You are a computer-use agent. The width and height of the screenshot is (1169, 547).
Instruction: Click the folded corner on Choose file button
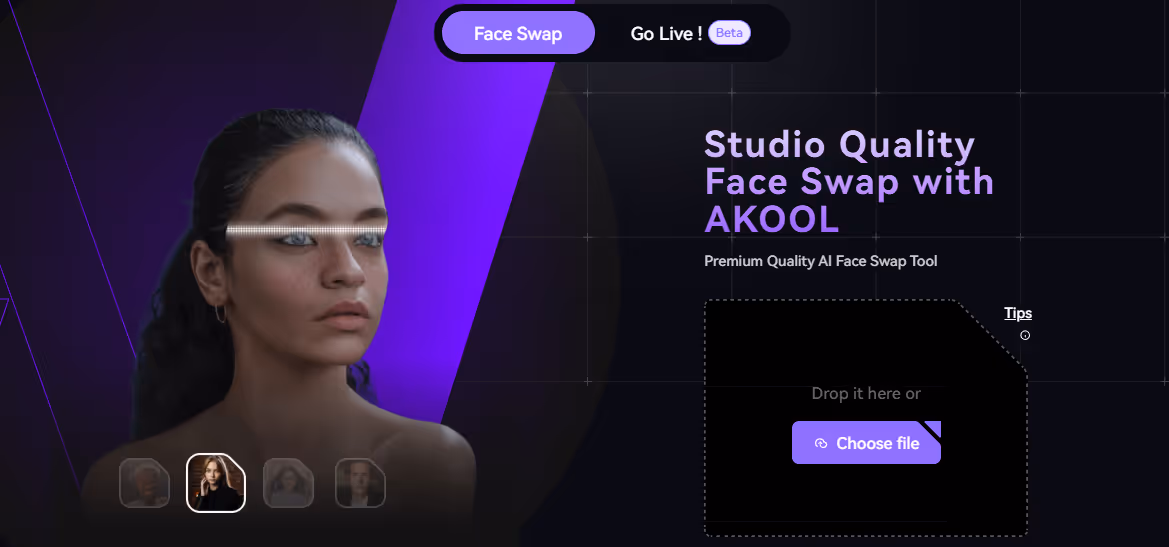point(933,429)
